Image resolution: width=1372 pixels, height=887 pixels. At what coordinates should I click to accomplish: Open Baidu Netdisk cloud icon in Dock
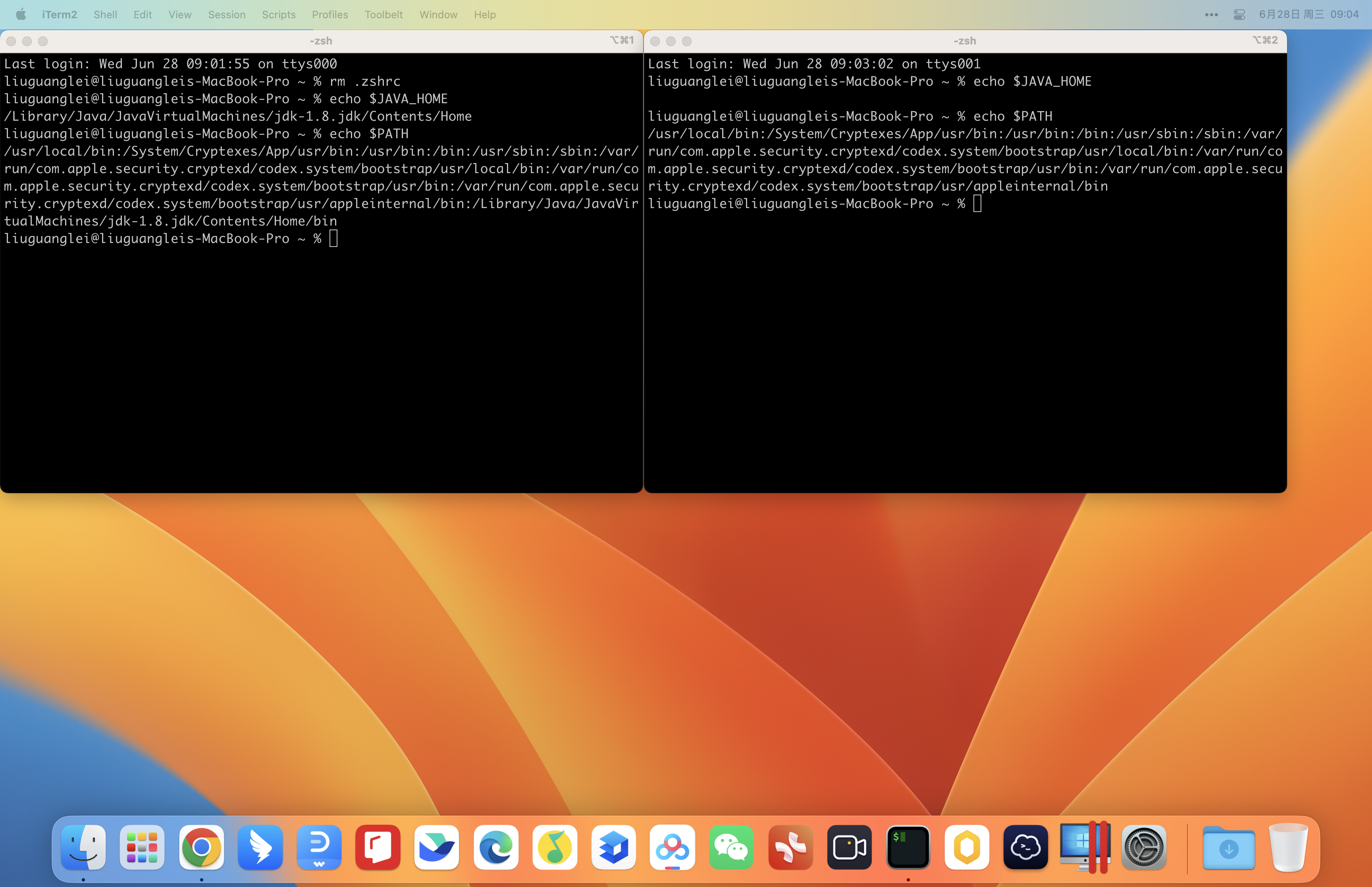click(672, 847)
